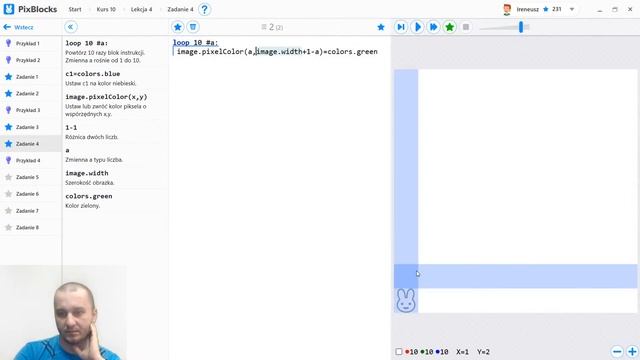This screenshot has height=360, width=640.
Task: Toggle the checkbox beside the RGB values
Action: pos(399,351)
